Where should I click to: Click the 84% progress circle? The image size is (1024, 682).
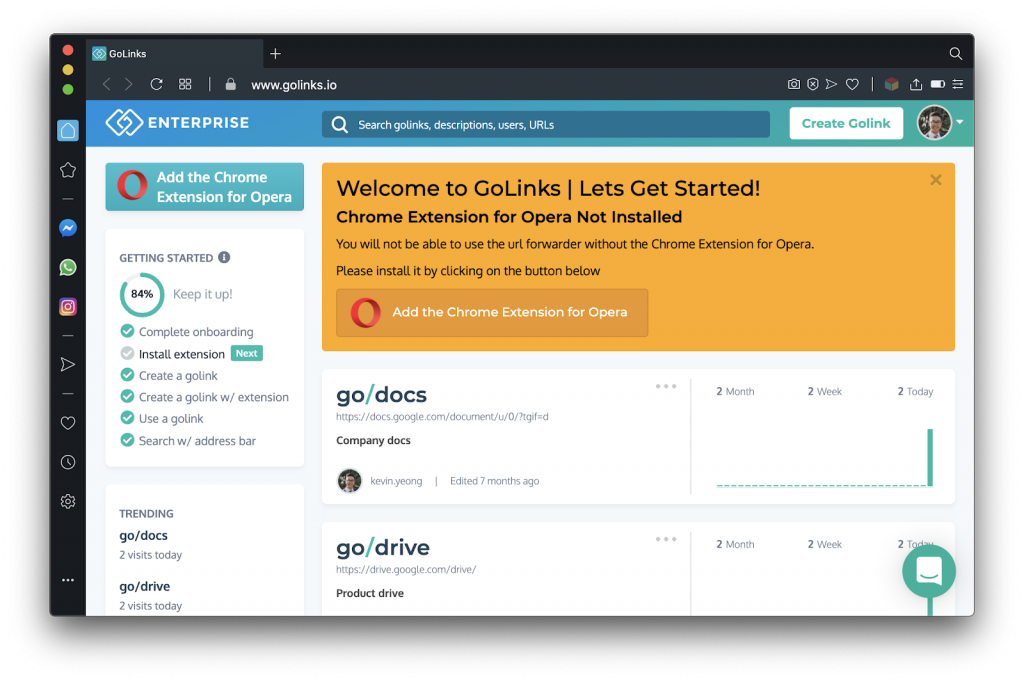point(141,295)
